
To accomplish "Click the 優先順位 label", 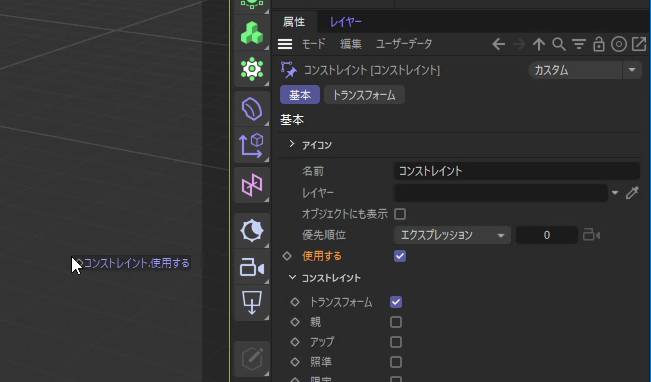I will 324,235.
